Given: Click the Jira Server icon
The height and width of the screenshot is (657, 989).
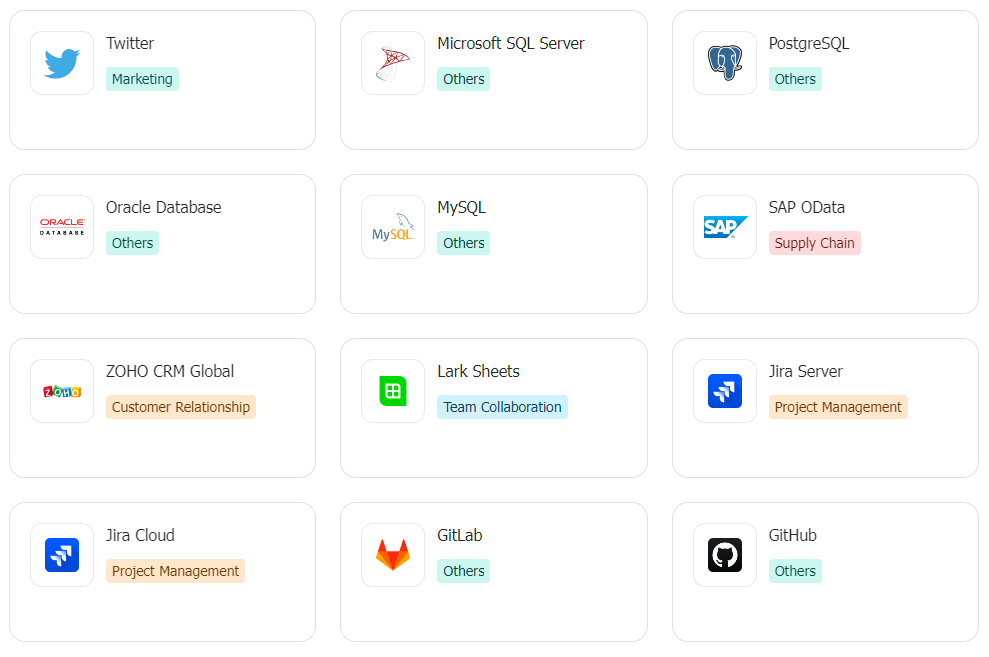Looking at the screenshot, I should 725,391.
